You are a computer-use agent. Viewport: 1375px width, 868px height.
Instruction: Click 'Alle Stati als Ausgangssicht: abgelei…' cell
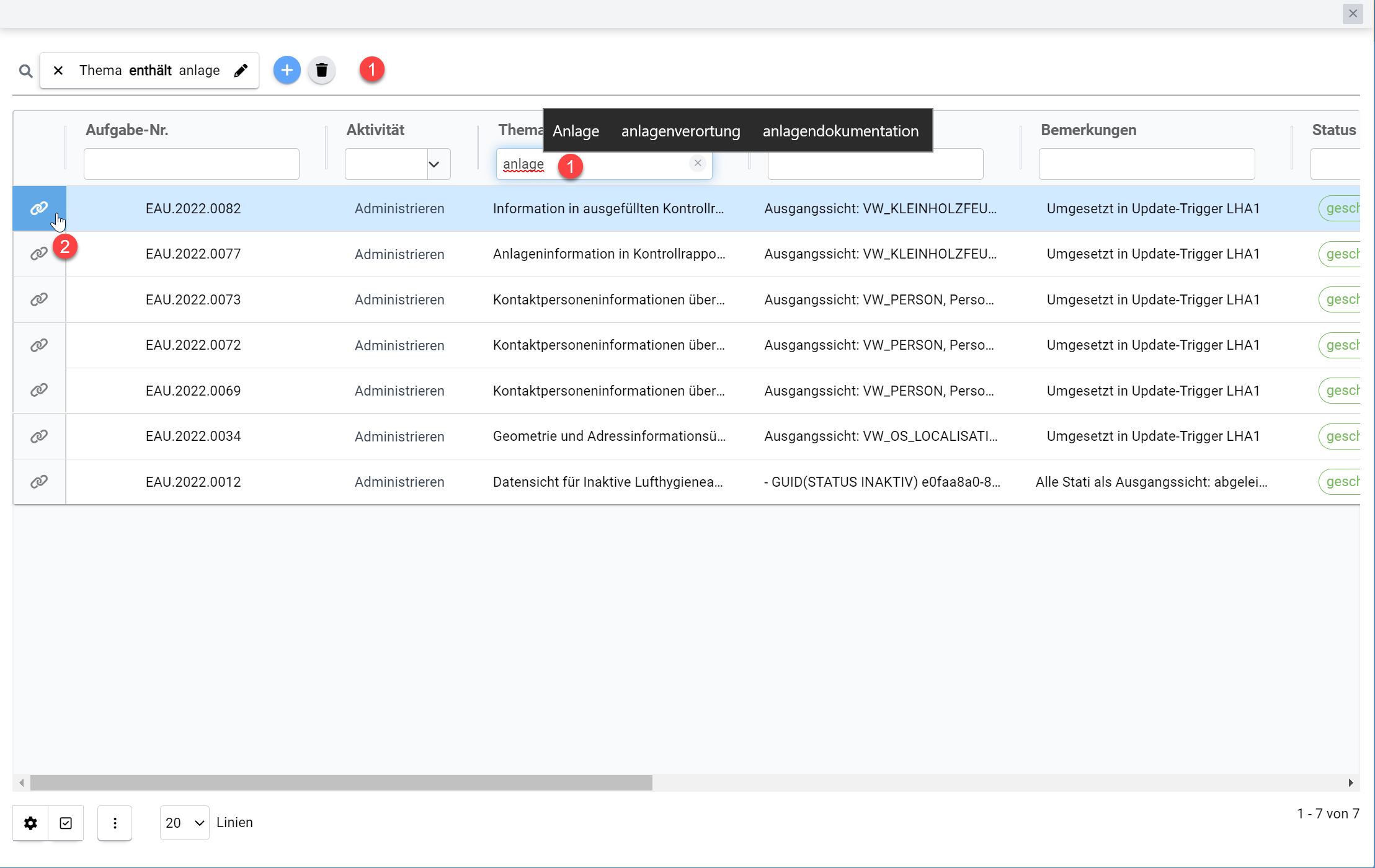[x=1151, y=482]
